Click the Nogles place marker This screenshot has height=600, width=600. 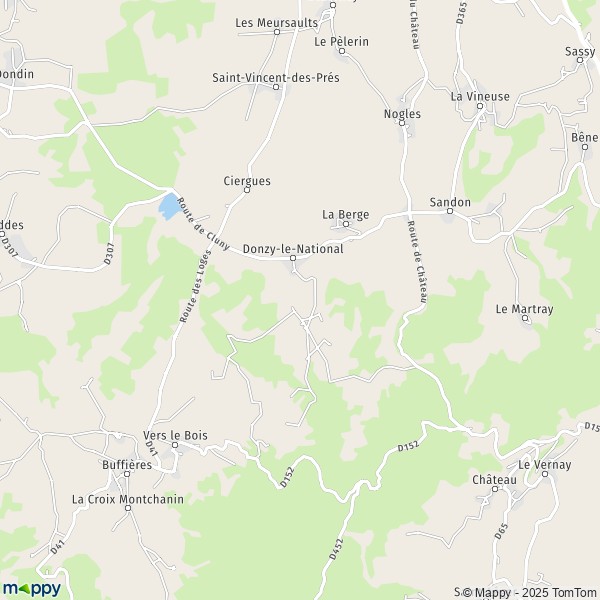point(402,123)
